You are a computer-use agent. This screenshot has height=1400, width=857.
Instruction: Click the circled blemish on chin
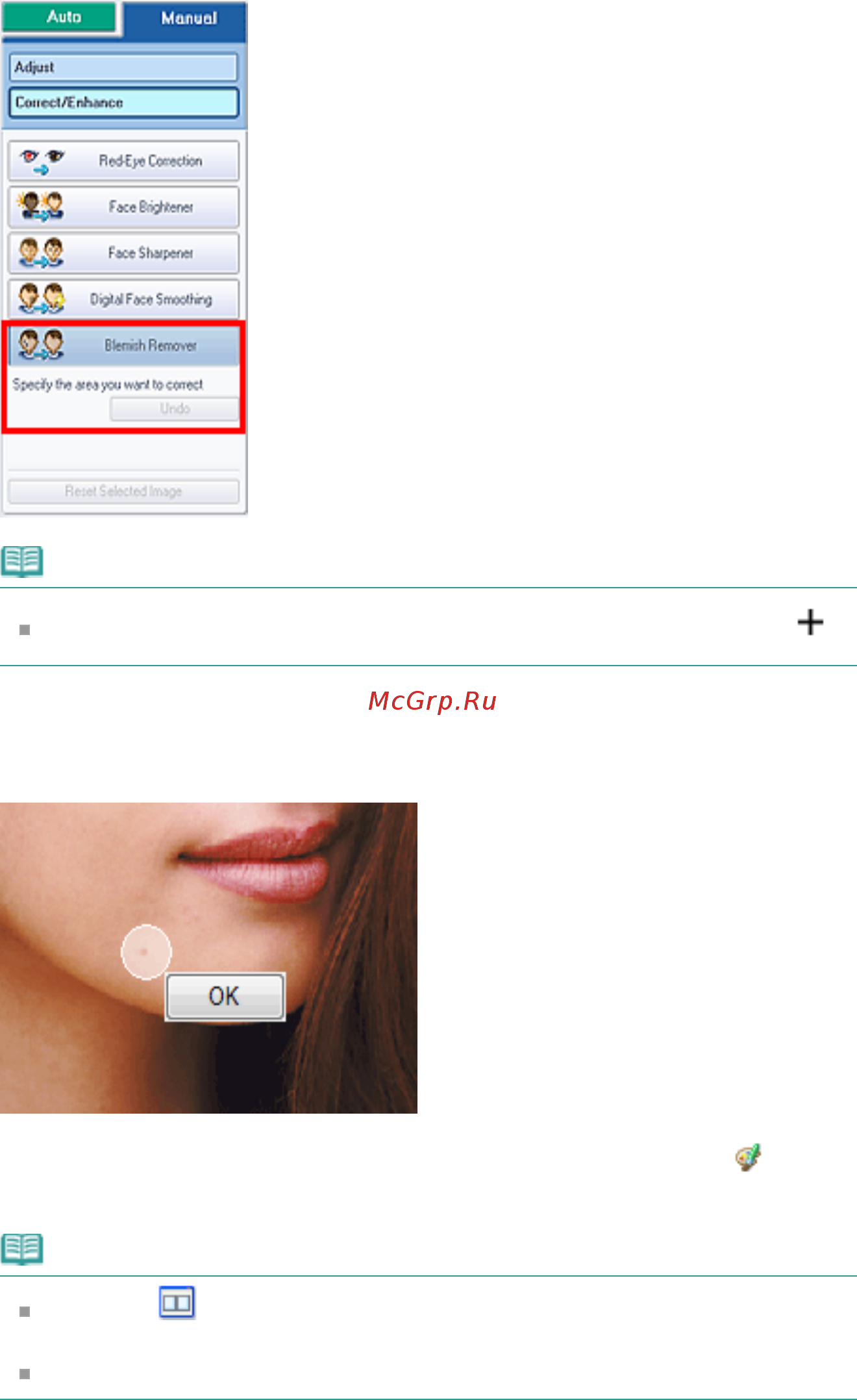(x=146, y=952)
